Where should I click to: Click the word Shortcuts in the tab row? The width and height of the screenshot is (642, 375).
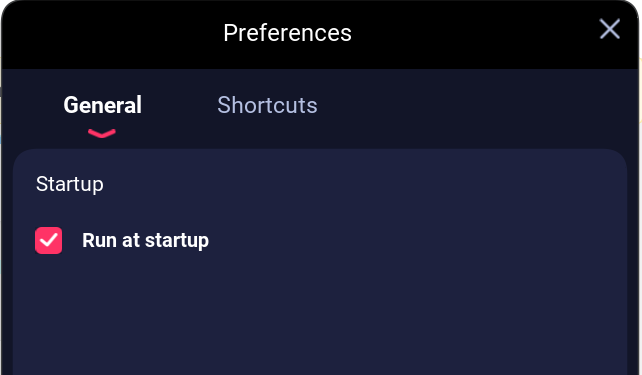click(x=267, y=105)
